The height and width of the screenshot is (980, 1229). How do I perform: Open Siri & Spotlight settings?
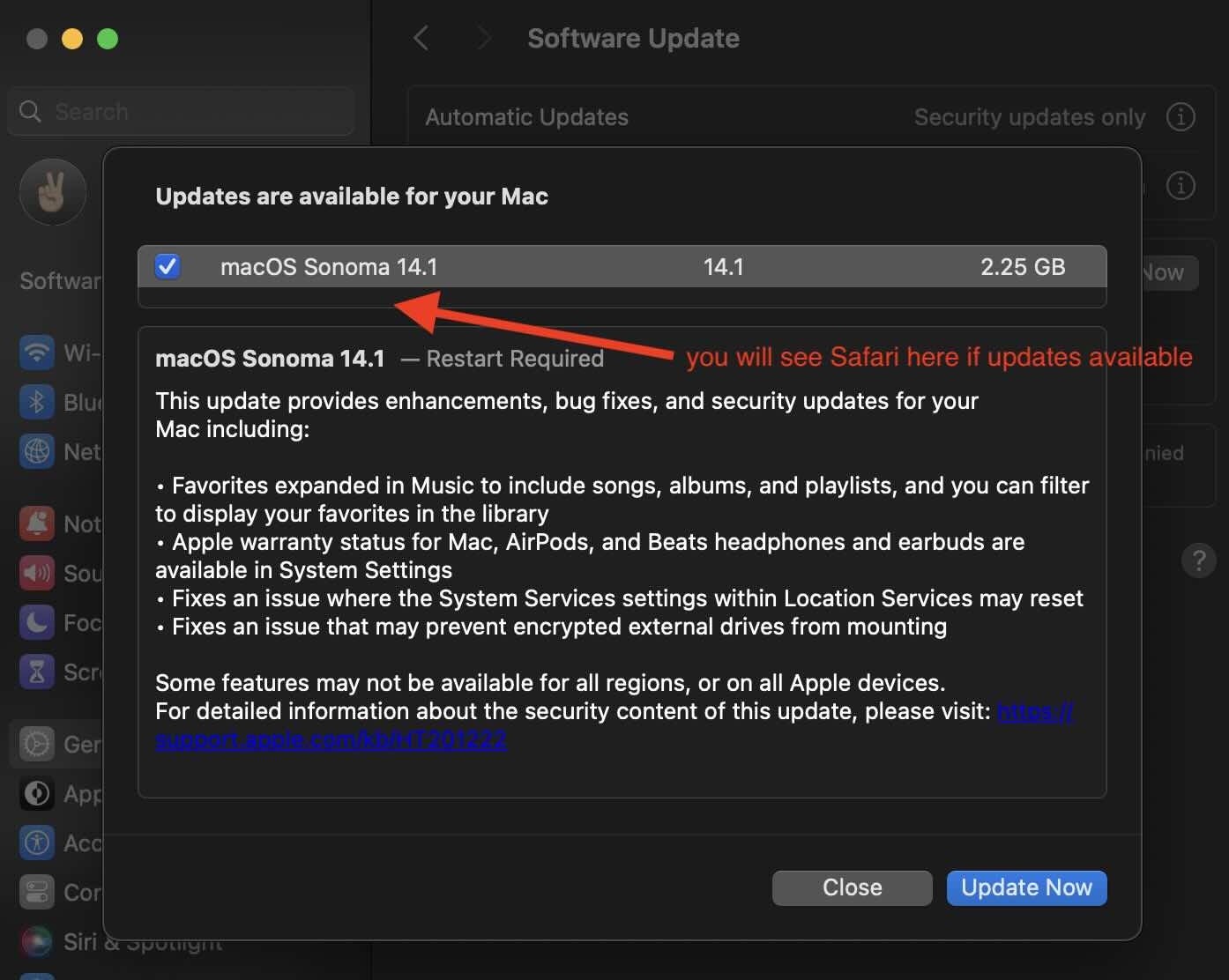(x=36, y=941)
